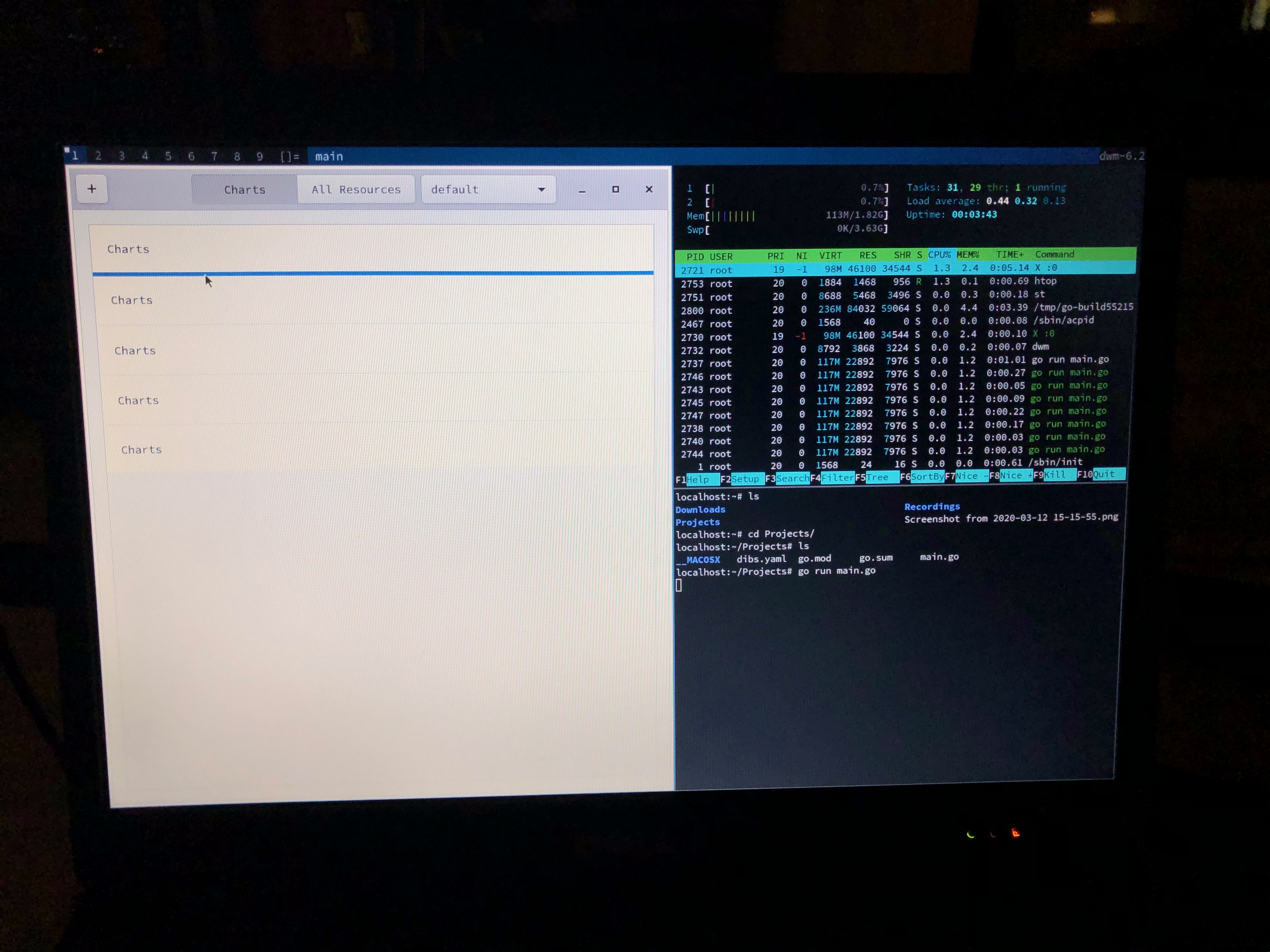Select htop process row PID 2721
Screen dimensions: 1270x952
(906, 269)
